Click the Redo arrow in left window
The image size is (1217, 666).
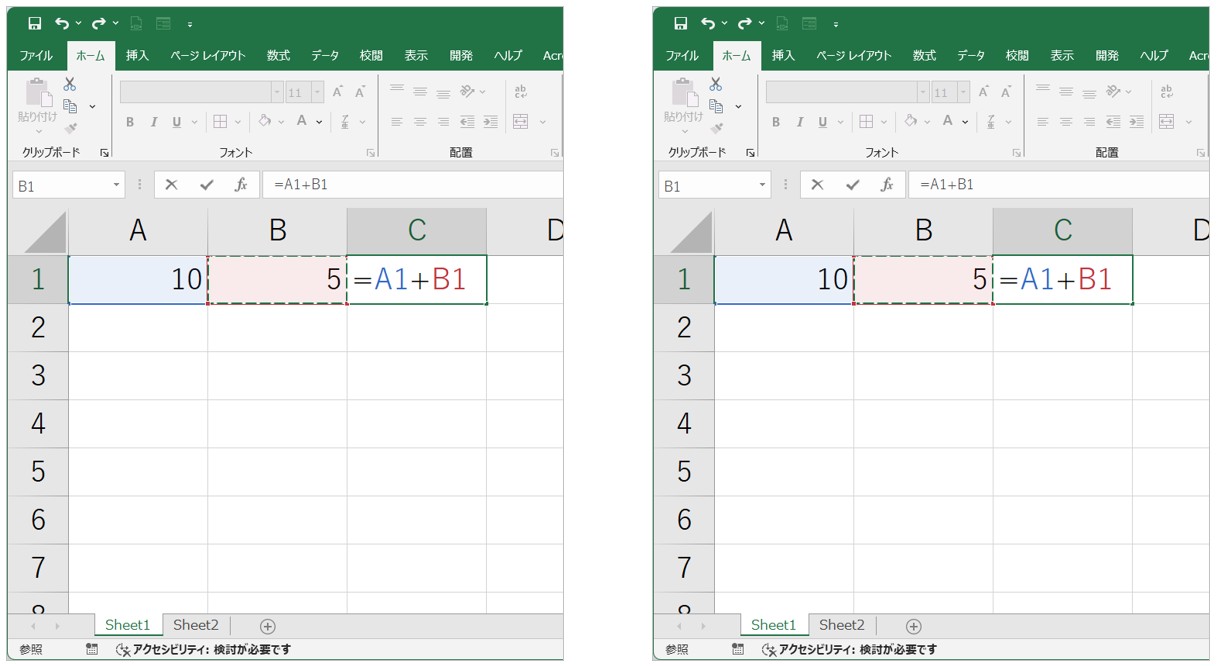click(99, 22)
